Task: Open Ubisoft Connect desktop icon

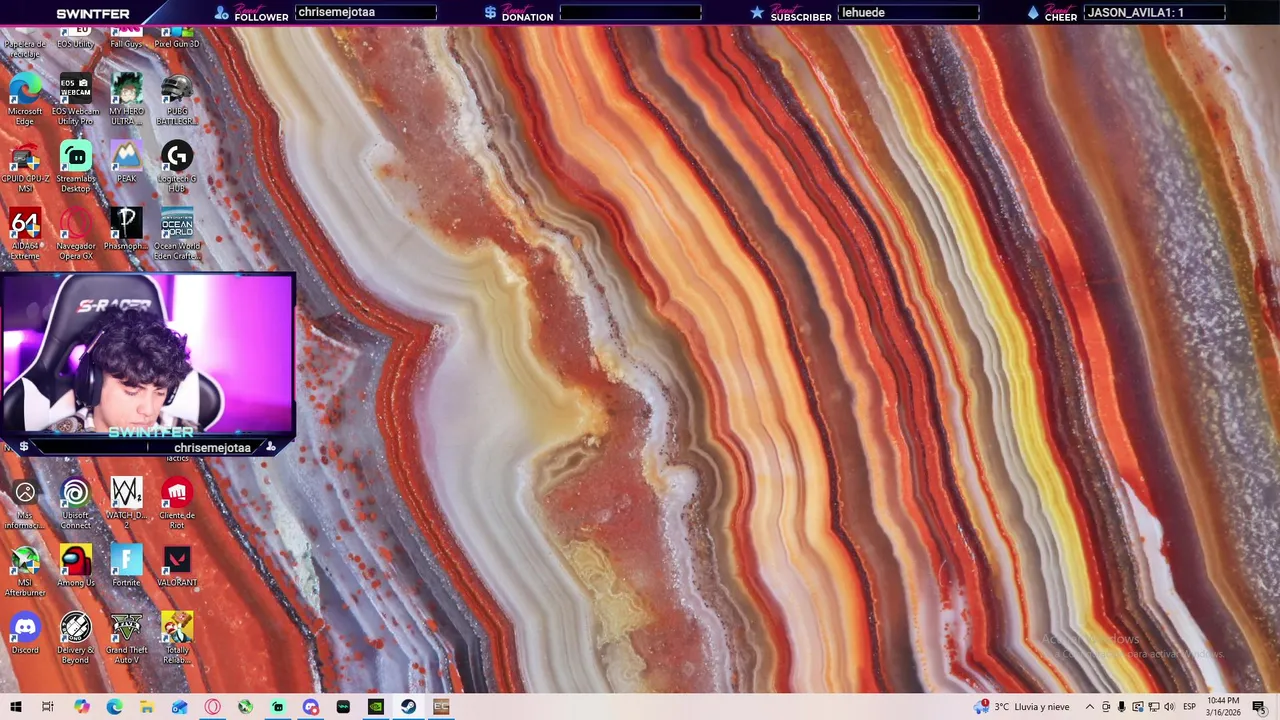Action: click(76, 503)
